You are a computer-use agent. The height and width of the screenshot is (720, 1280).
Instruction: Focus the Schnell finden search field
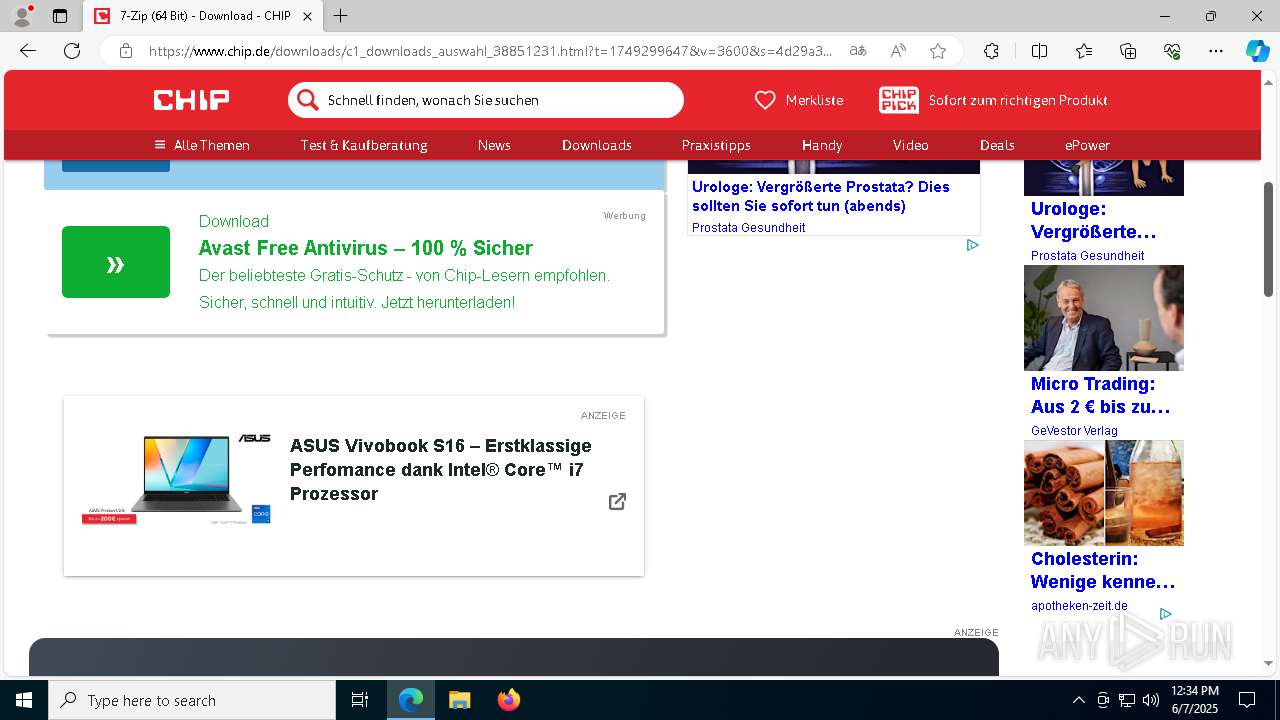486,100
